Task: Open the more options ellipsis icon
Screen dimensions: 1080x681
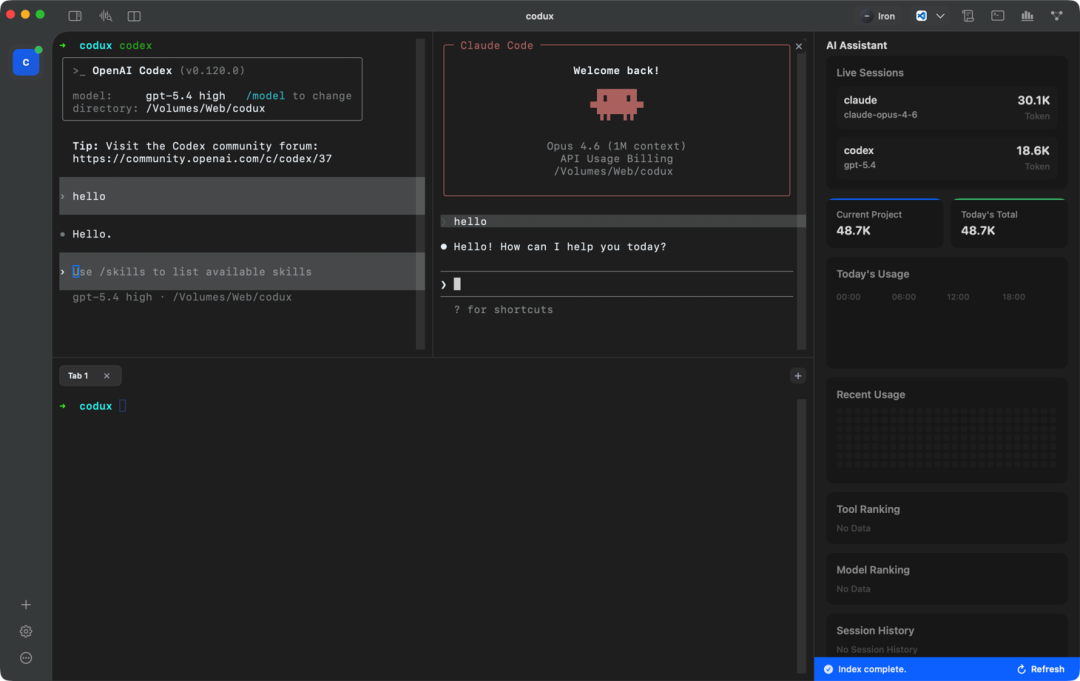Action: [26, 658]
